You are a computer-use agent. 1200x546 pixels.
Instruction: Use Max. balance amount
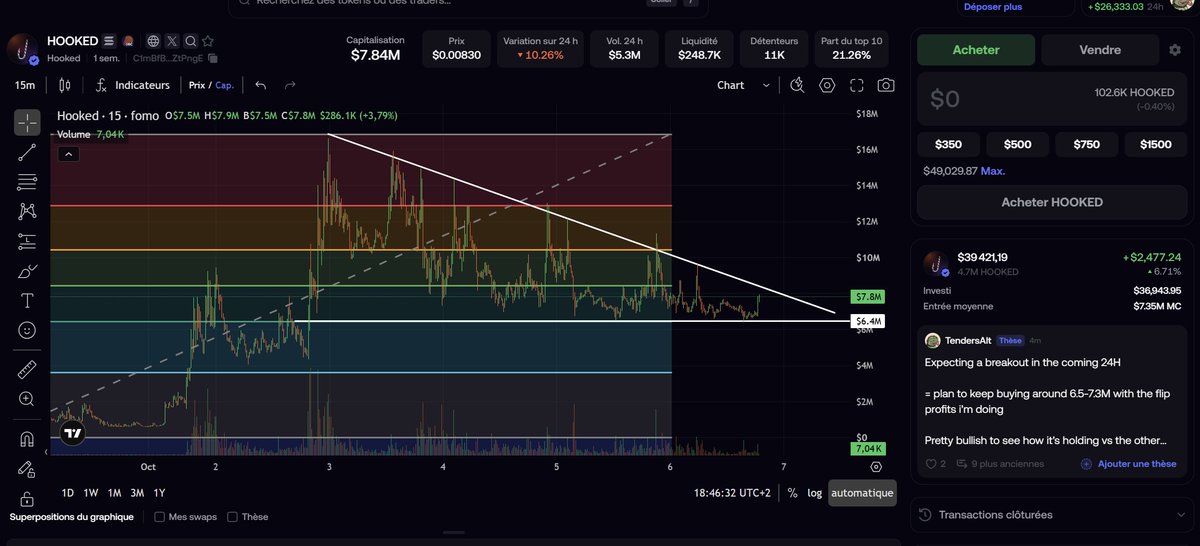(993, 171)
